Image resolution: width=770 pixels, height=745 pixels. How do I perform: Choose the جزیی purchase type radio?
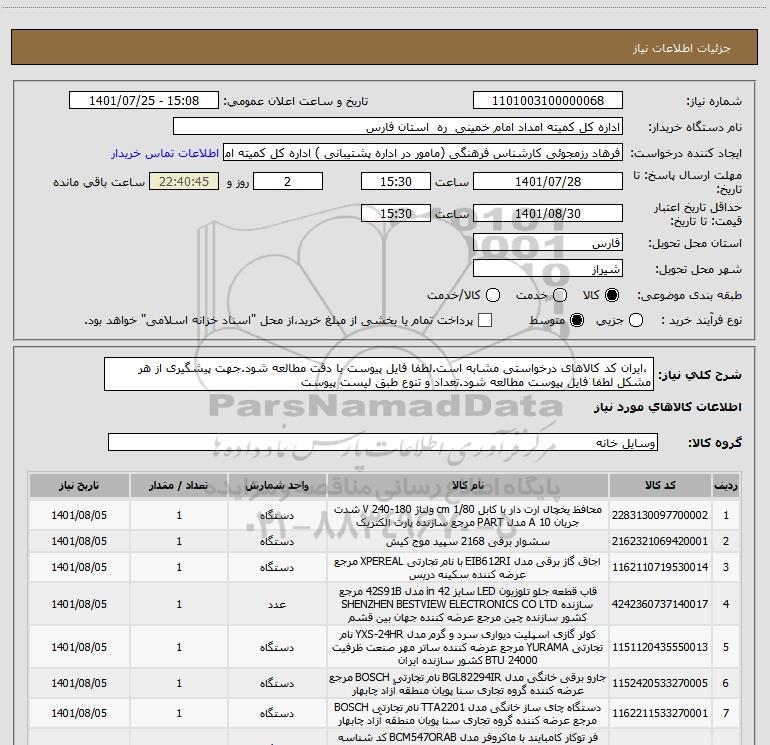[x=635, y=320]
